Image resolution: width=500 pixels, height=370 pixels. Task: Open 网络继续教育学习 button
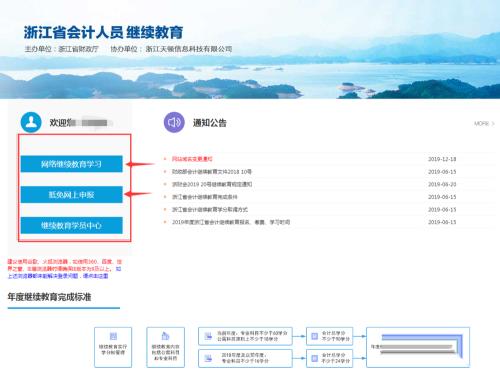click(71, 164)
